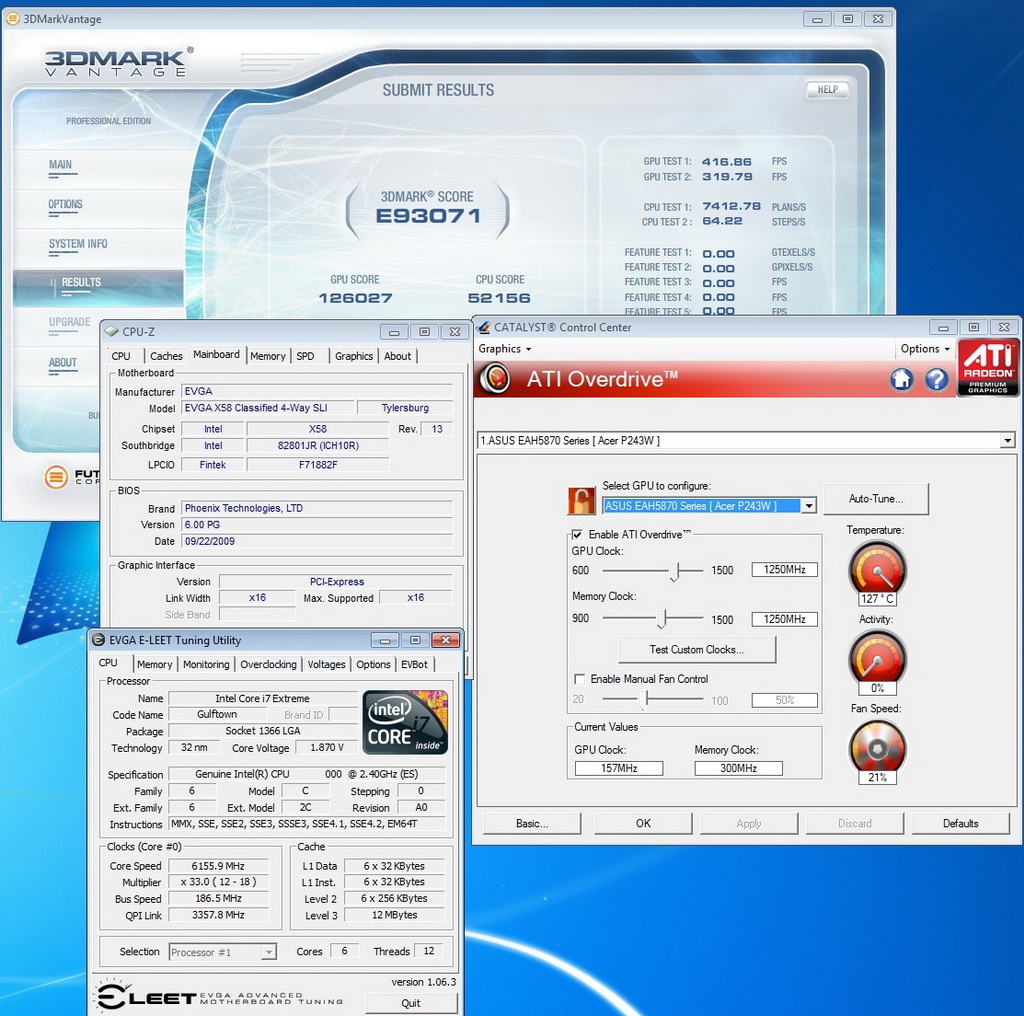The height and width of the screenshot is (1016, 1024).
Task: Click the Catalyst Control Center title icon
Action: coord(483,327)
